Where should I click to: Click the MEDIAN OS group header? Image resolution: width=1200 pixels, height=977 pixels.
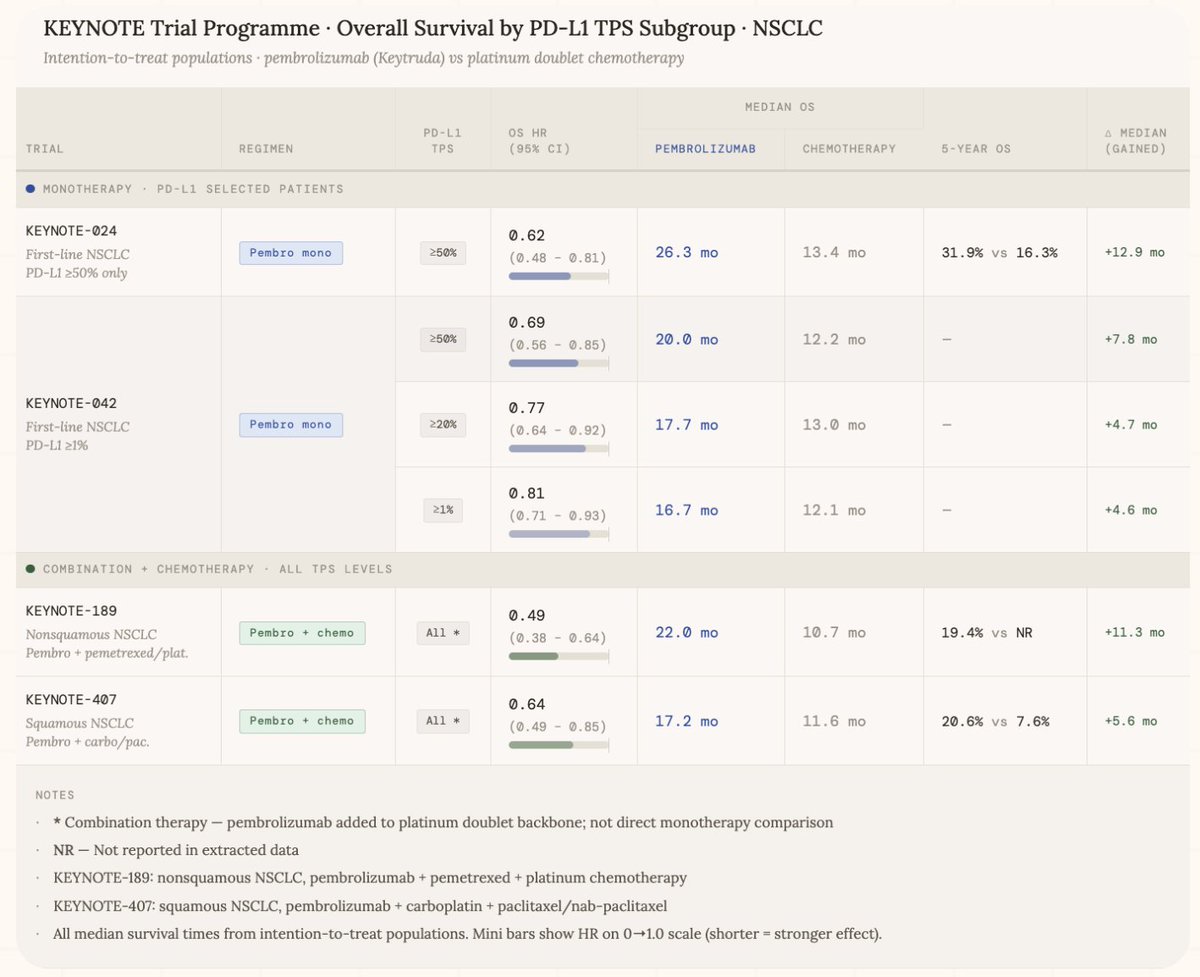780,106
